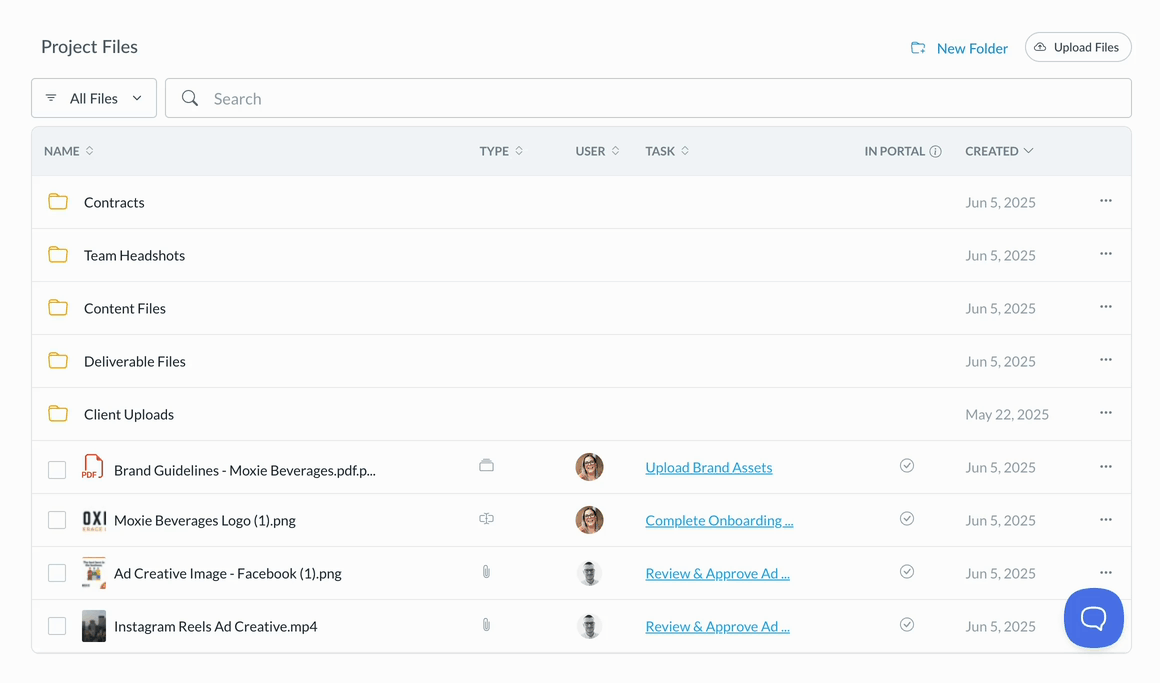
Task: Open the Deliverable Files folder
Action: click(134, 361)
